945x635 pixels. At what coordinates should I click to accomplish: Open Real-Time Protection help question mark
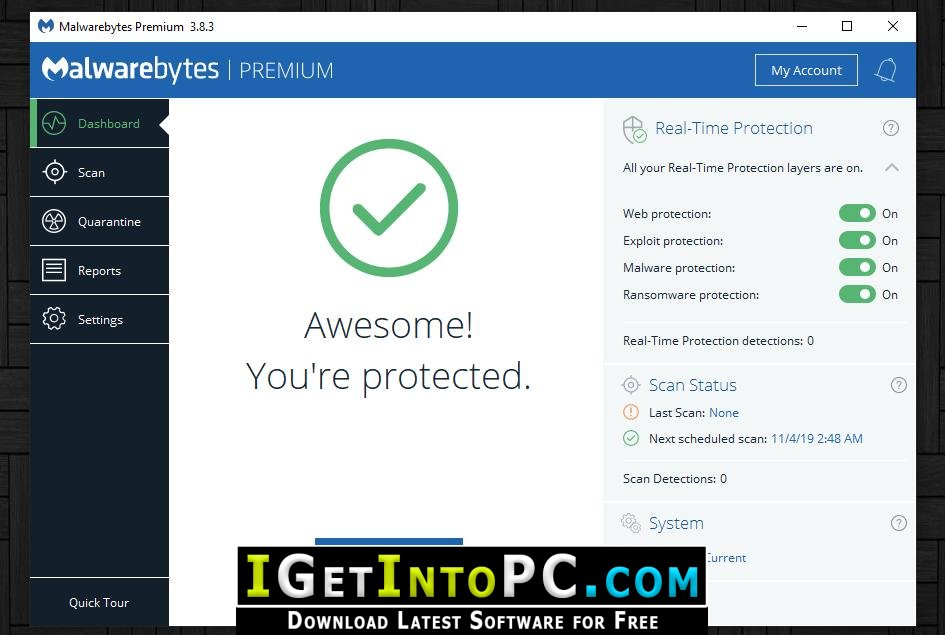891,128
